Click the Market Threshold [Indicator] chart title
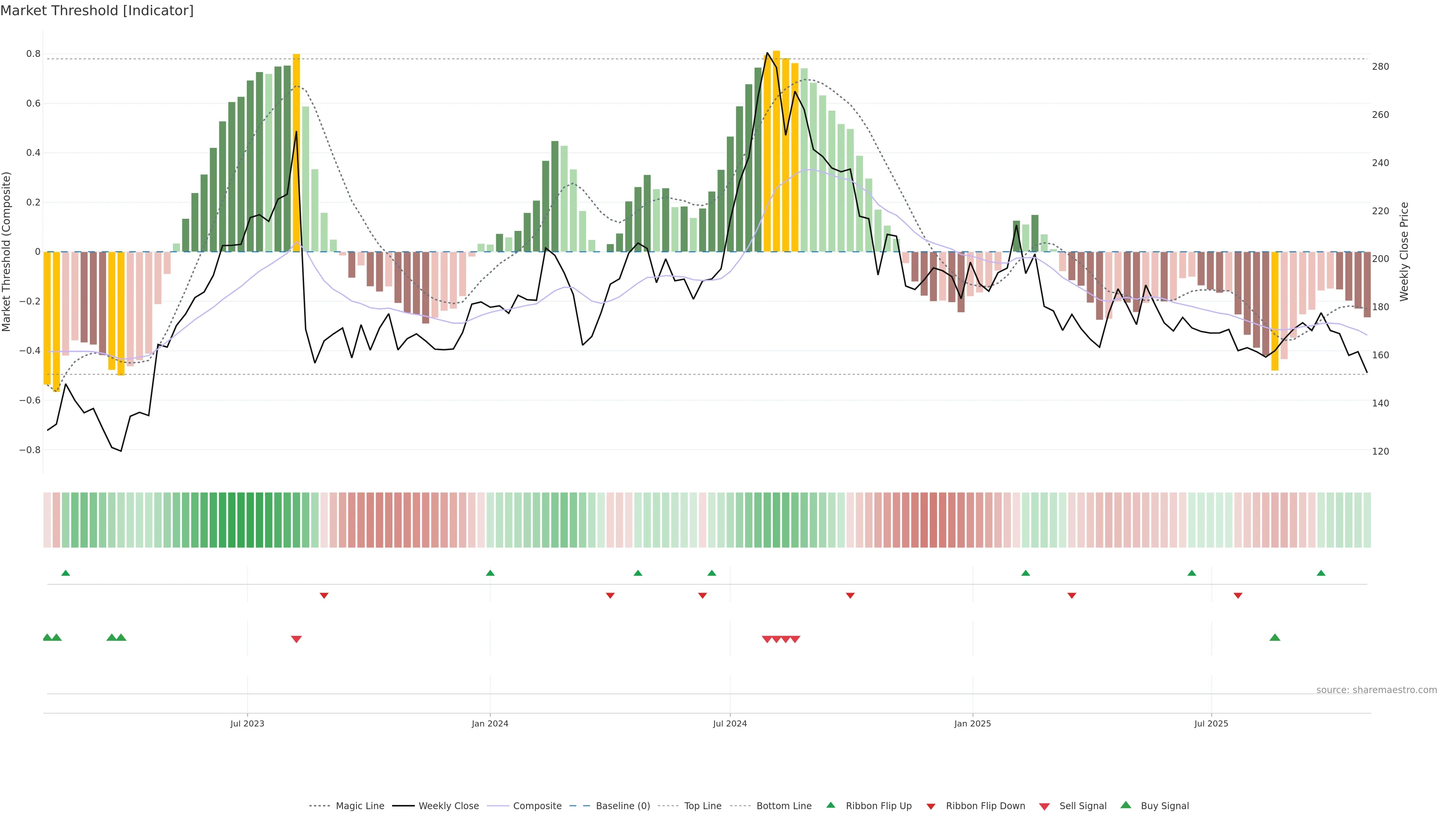This screenshot has height=819, width=1456. [x=97, y=11]
